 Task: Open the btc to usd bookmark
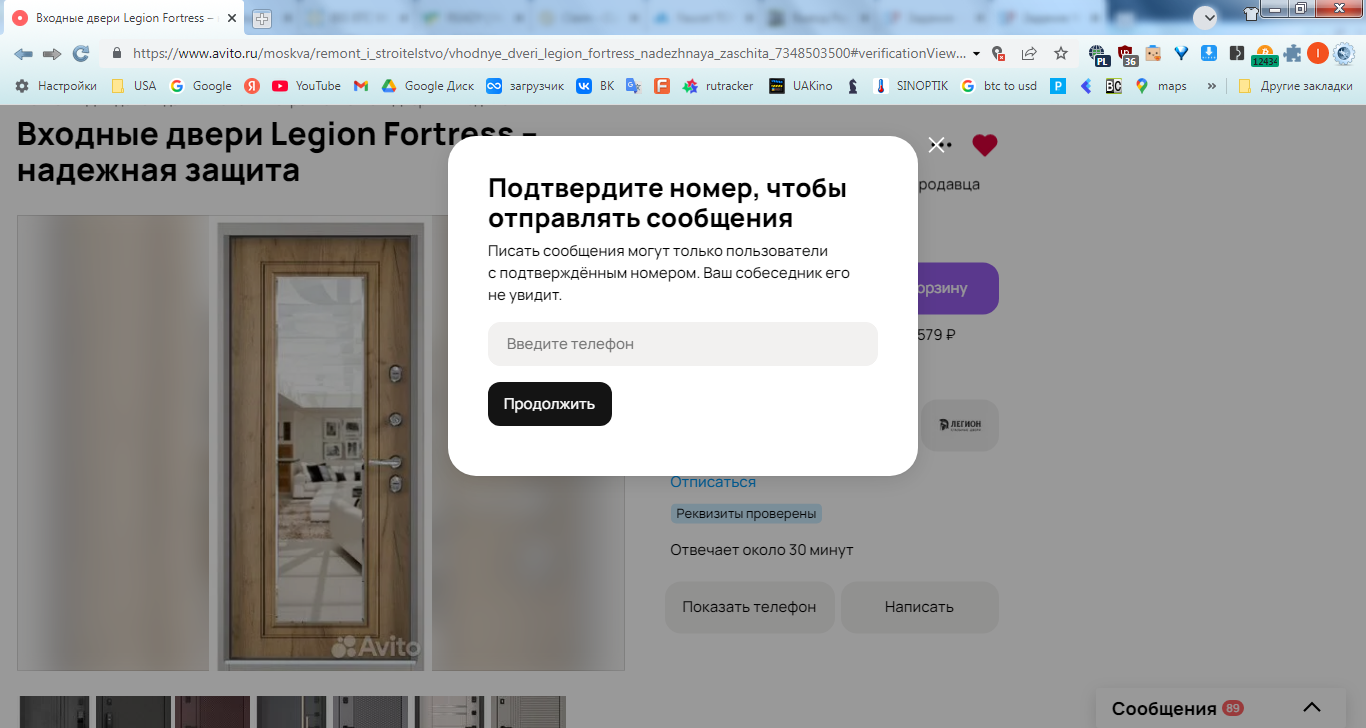[x=999, y=86]
